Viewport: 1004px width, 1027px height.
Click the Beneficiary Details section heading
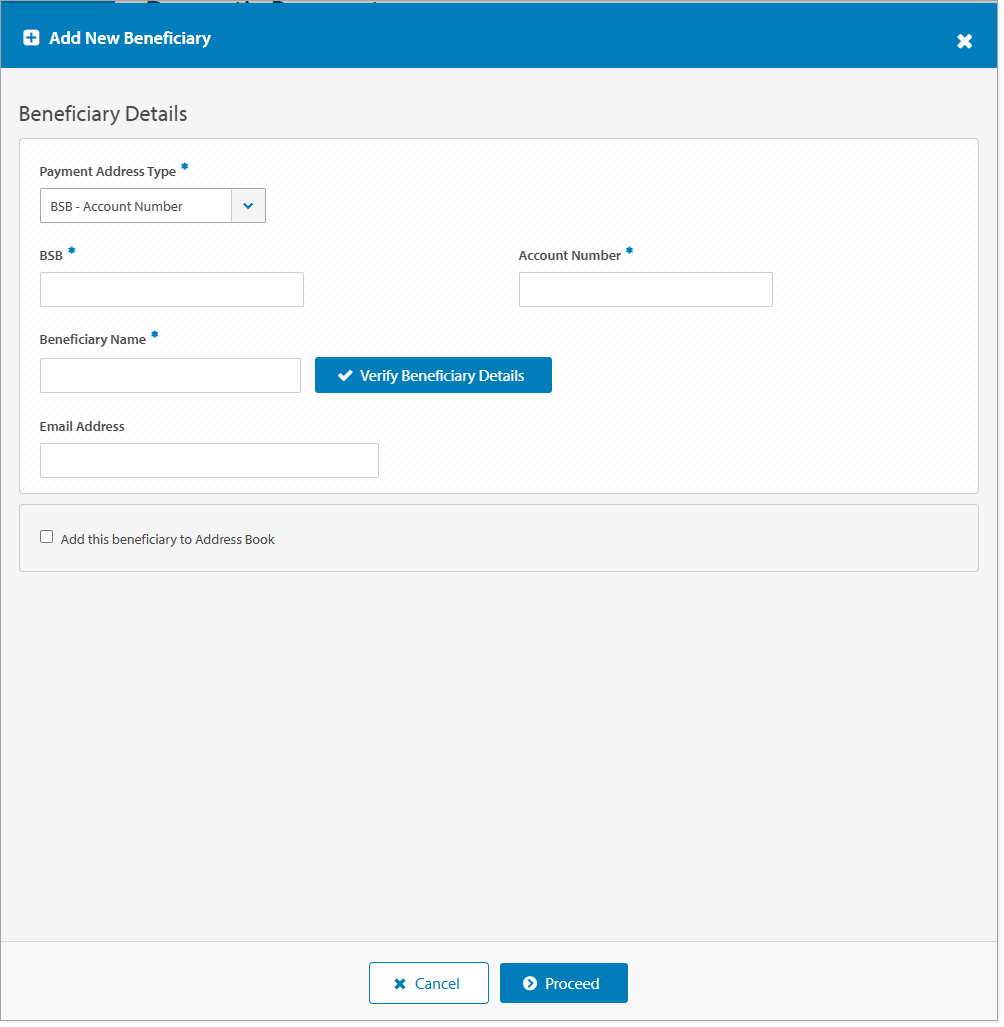pos(103,114)
